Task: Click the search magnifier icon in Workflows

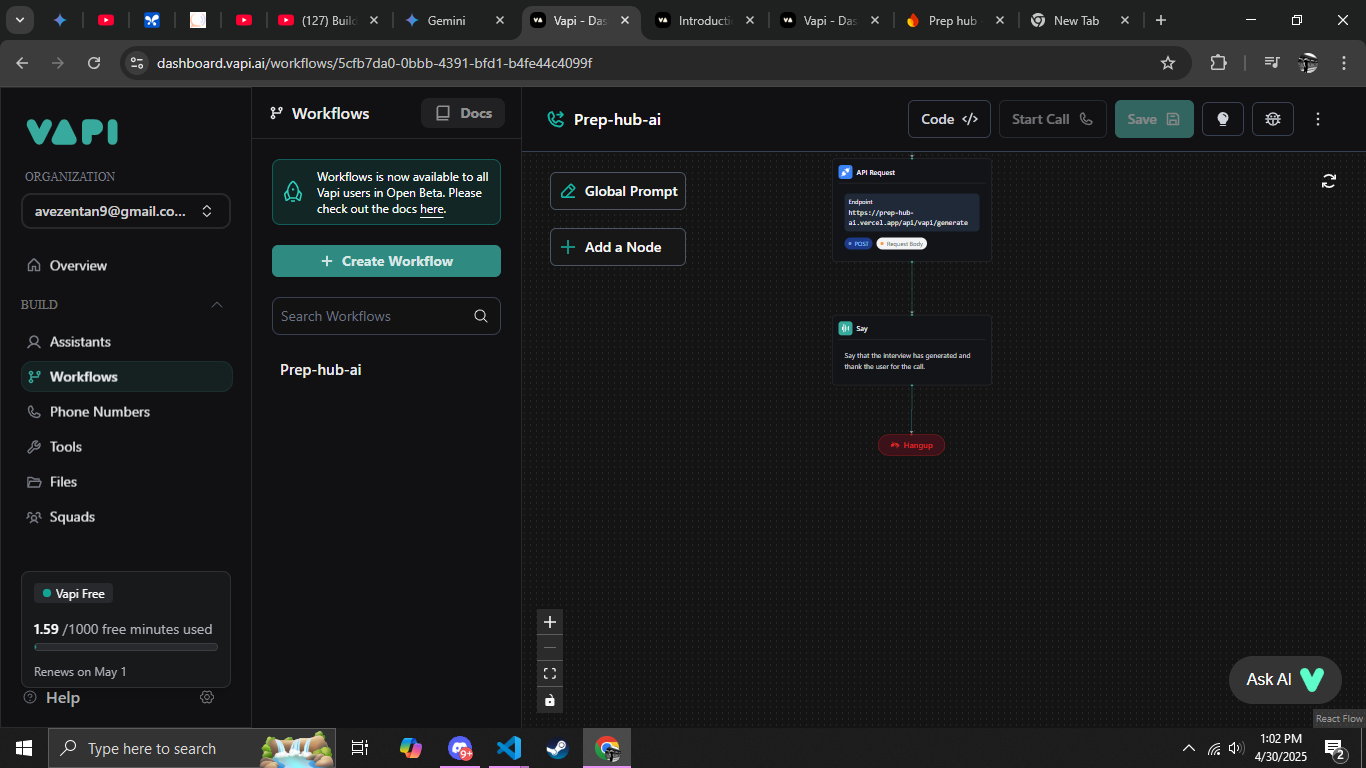Action: pos(481,316)
